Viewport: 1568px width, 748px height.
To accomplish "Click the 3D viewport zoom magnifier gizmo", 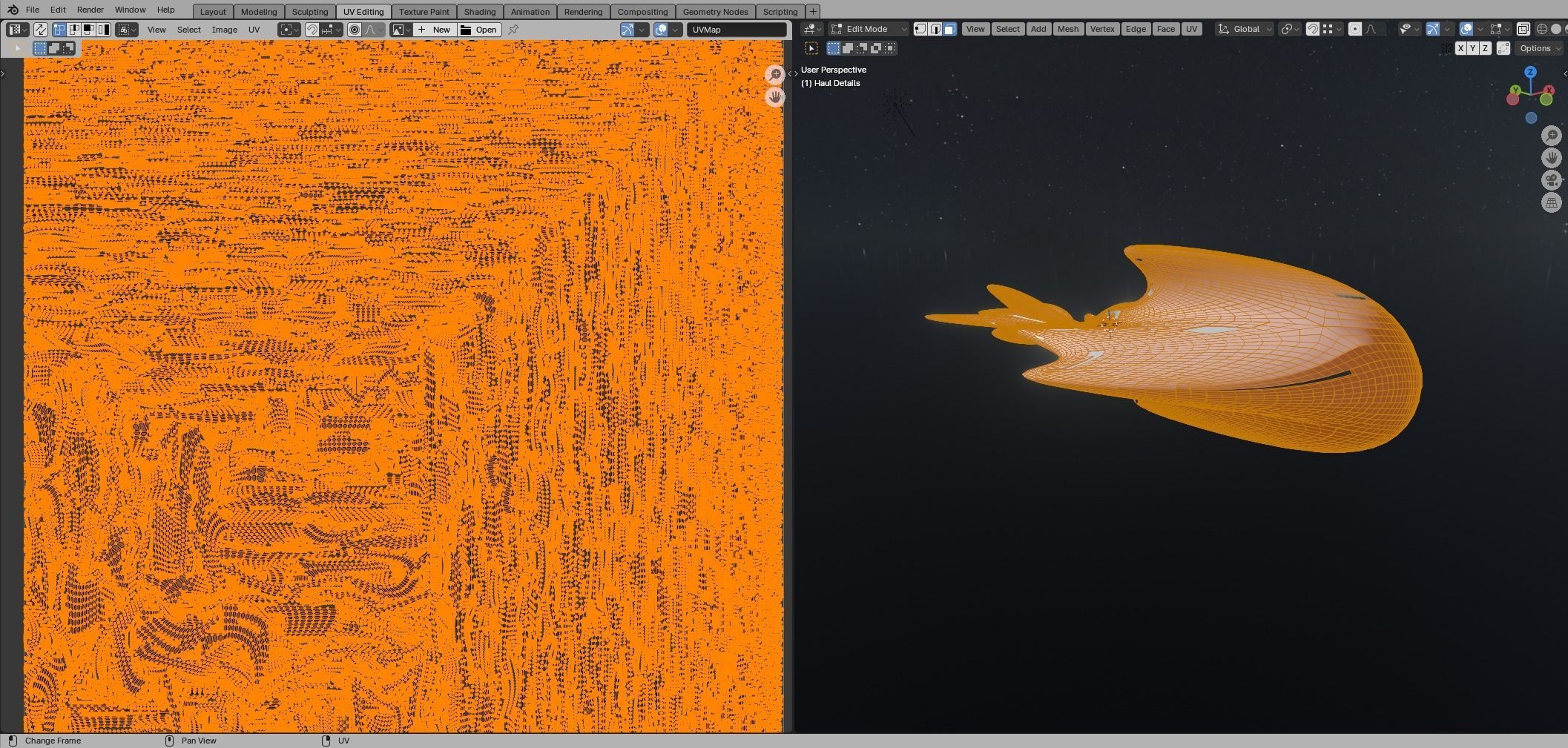I will pyautogui.click(x=1552, y=136).
